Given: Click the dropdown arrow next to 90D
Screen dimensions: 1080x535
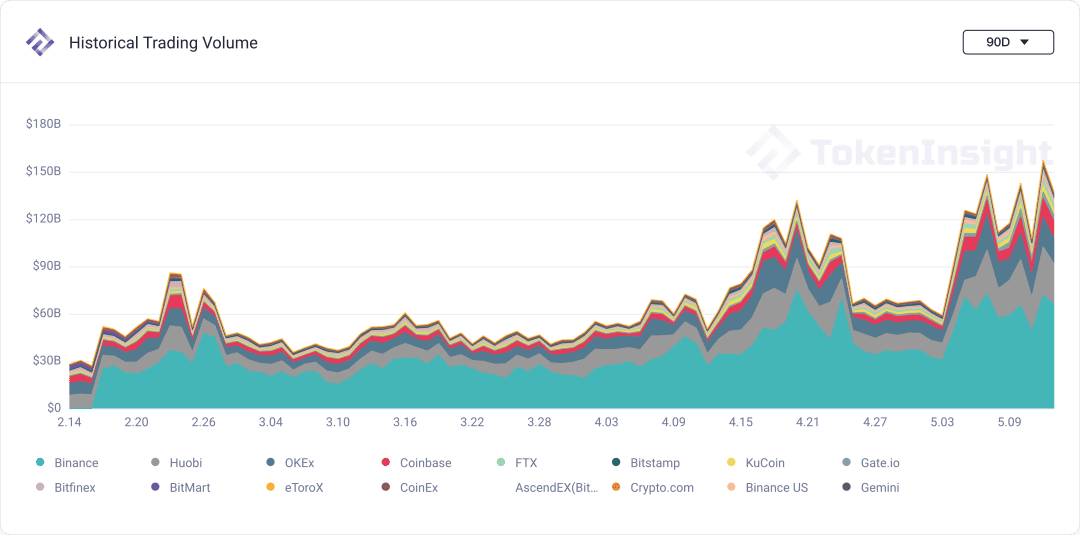Looking at the screenshot, I should tap(1024, 42).
